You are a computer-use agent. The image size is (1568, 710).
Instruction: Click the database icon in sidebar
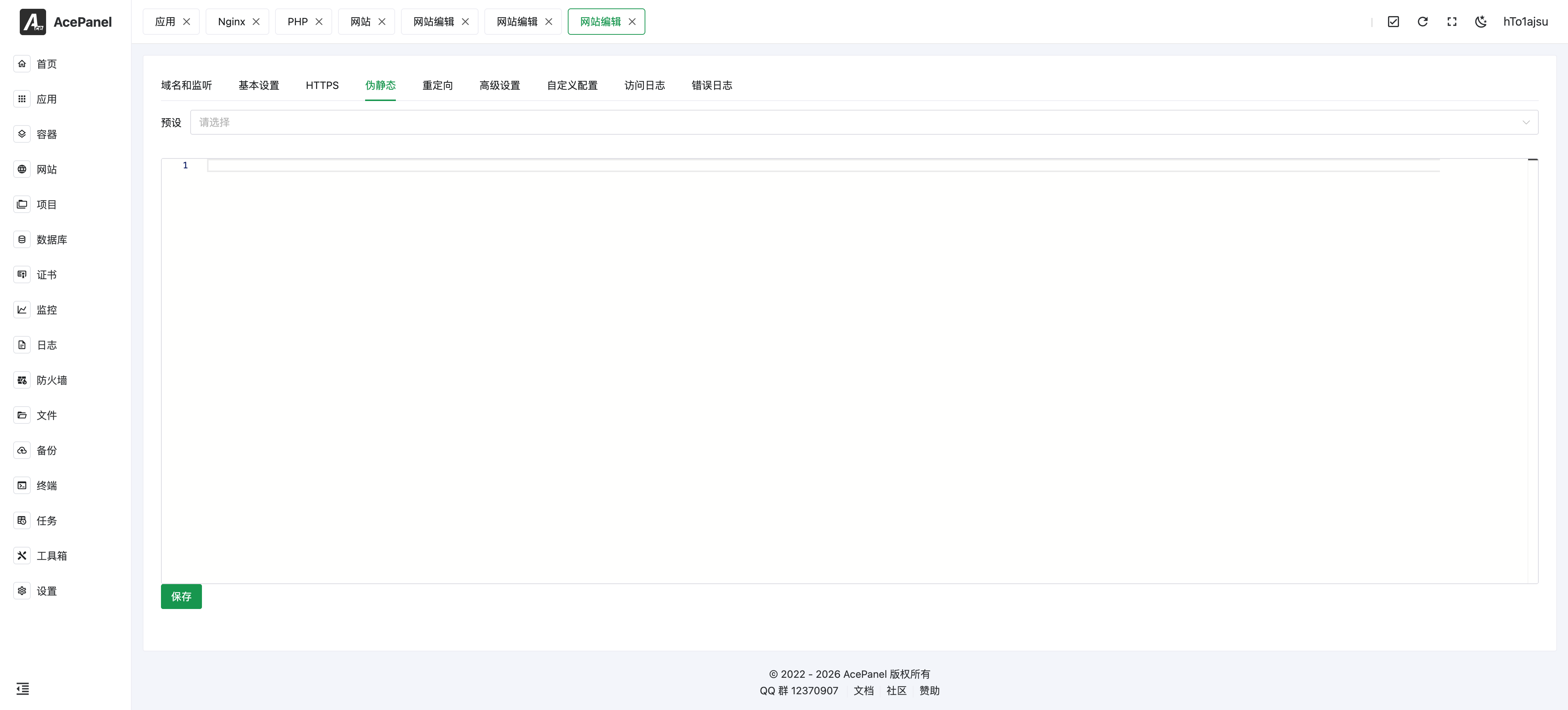pos(22,239)
